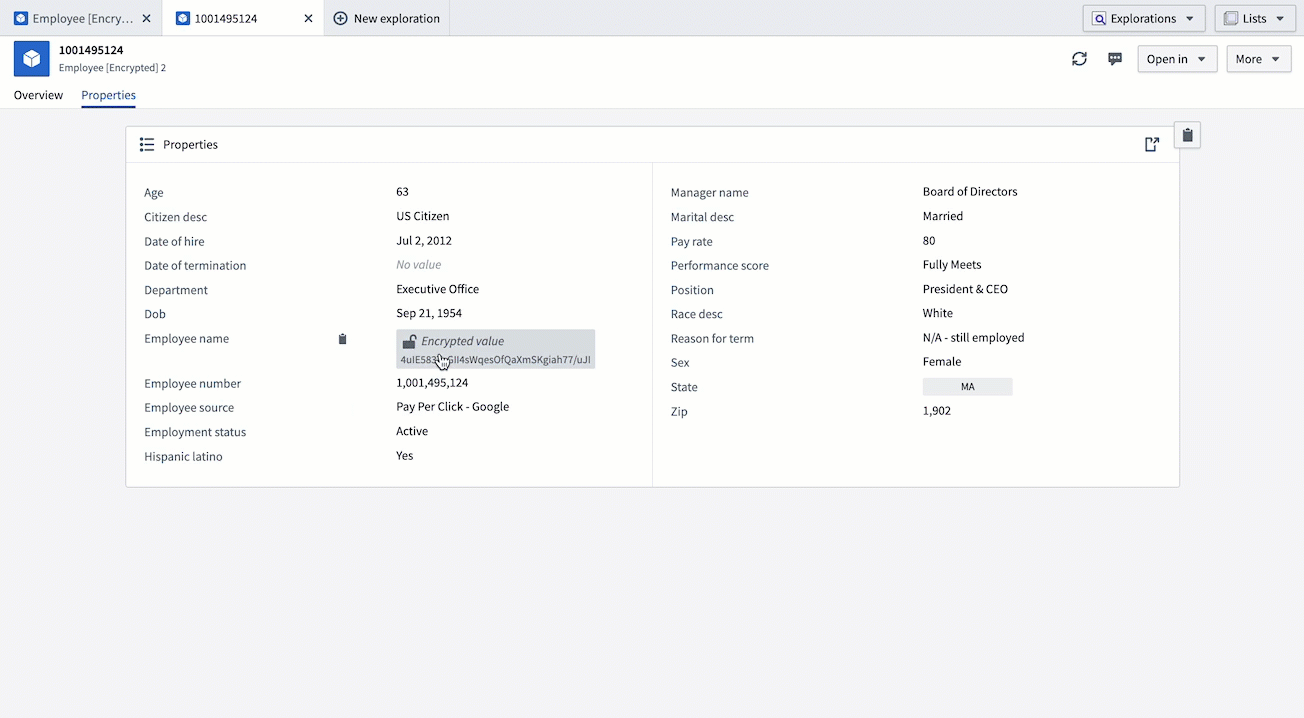Expand the Open in dropdown
The width and height of the screenshot is (1304, 718).
coord(1177,59)
